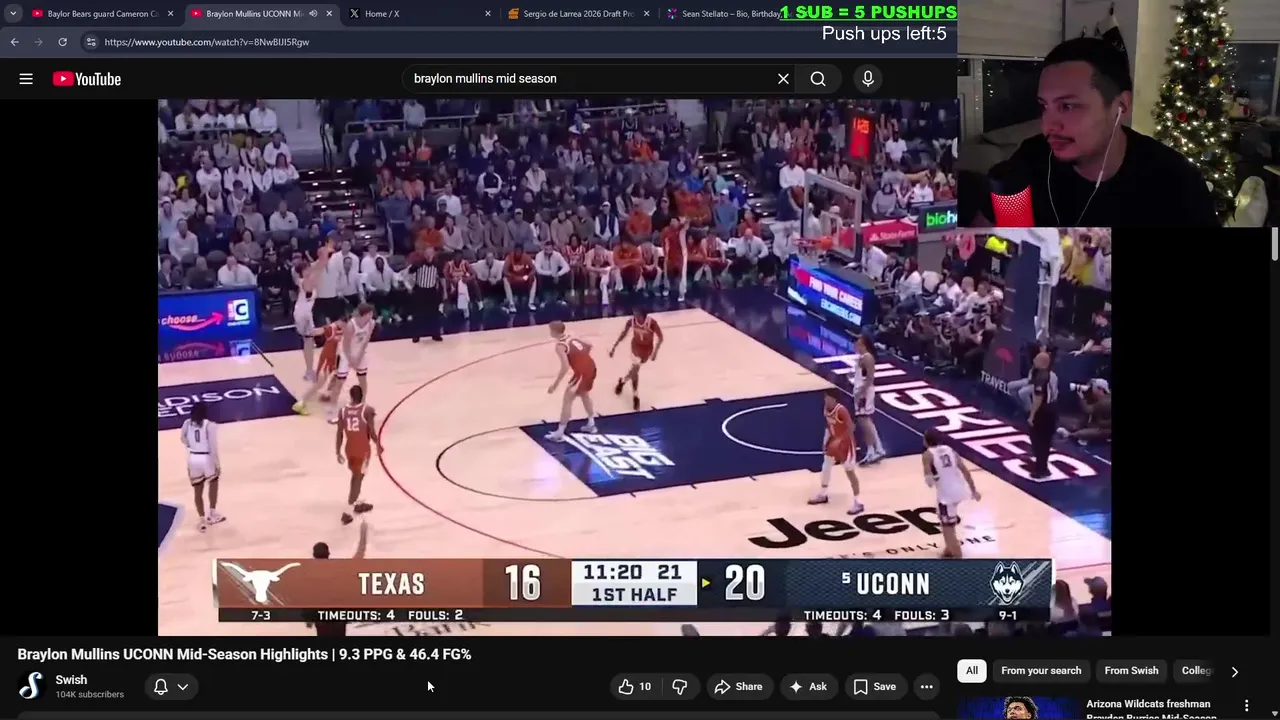Open the YouTube hamburger guide menu
The image size is (1280, 720).
pos(26,79)
